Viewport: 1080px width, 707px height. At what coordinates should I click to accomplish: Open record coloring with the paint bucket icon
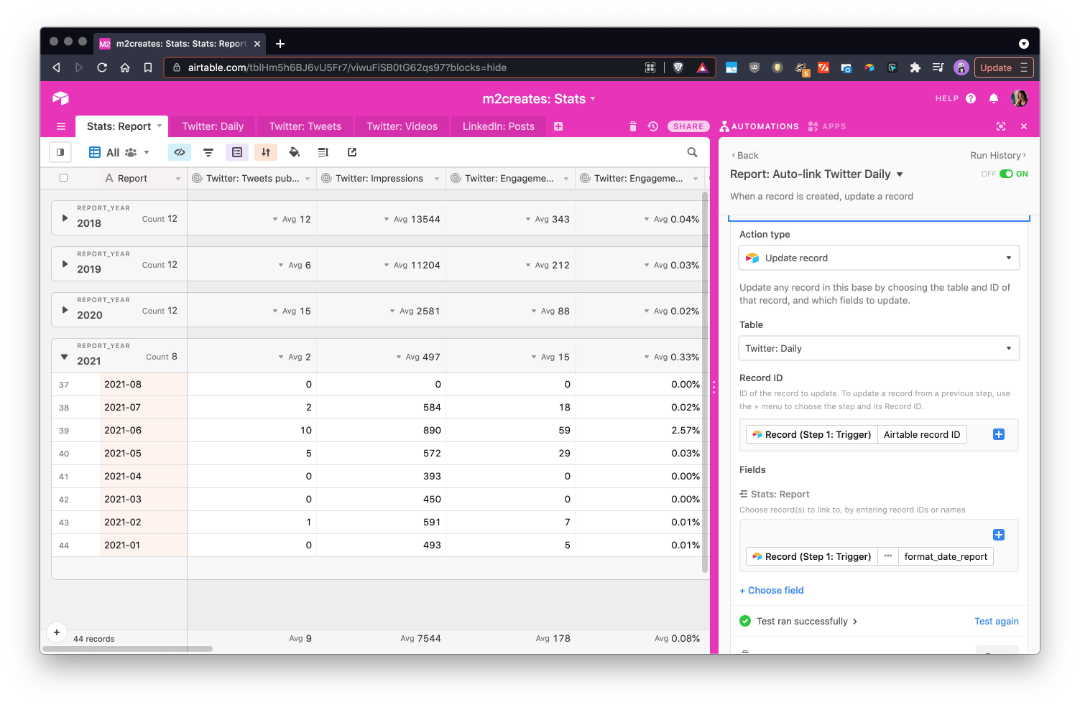tap(292, 152)
